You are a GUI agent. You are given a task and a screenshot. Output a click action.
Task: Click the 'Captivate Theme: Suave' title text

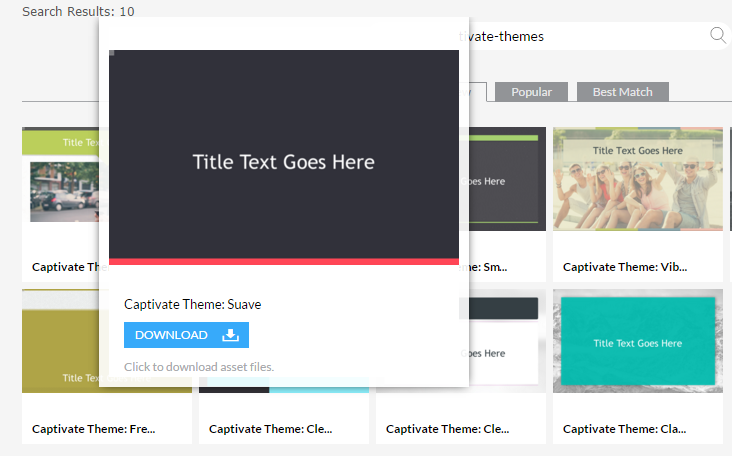click(192, 304)
